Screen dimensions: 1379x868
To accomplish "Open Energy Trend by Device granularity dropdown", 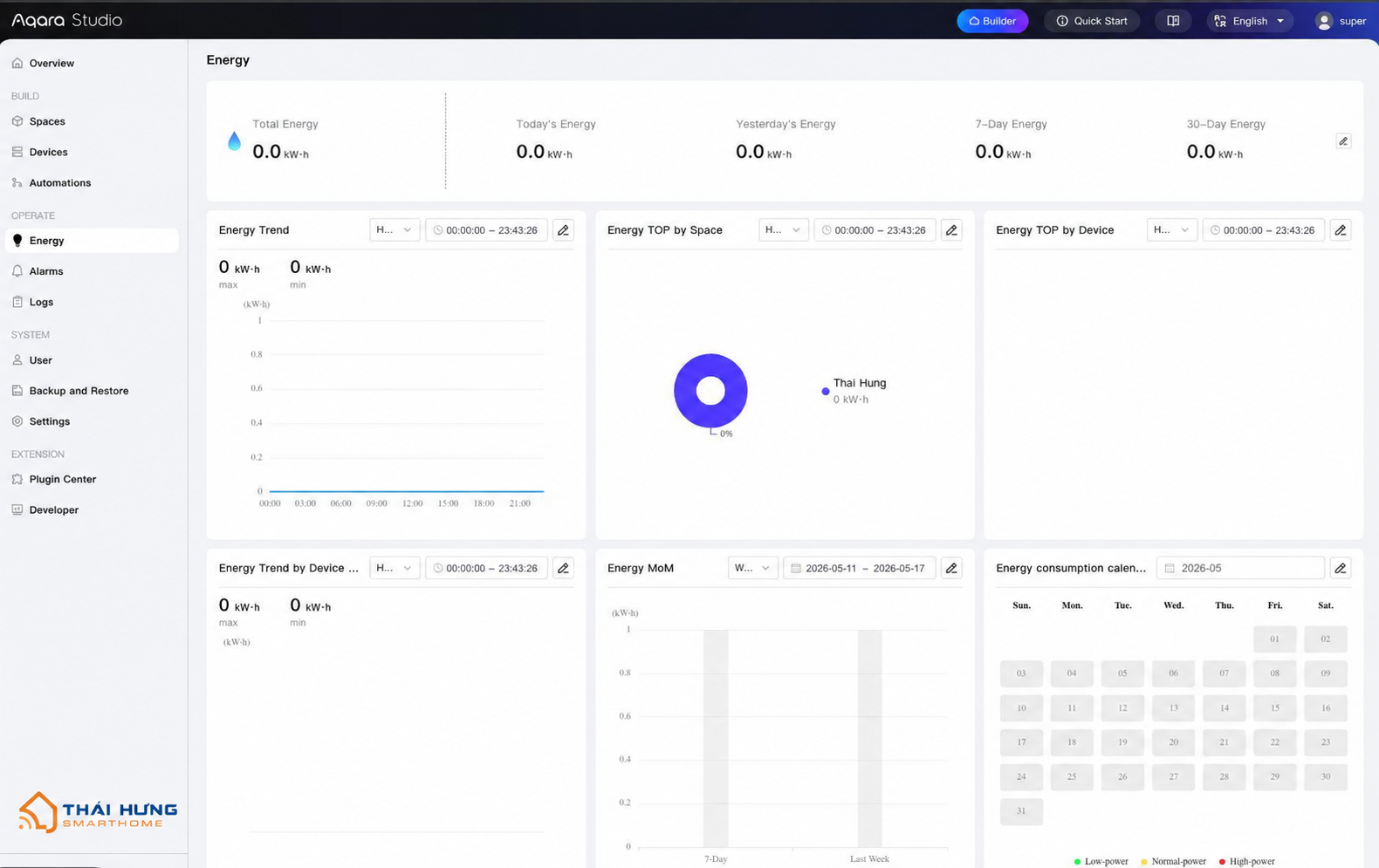I will pos(394,568).
